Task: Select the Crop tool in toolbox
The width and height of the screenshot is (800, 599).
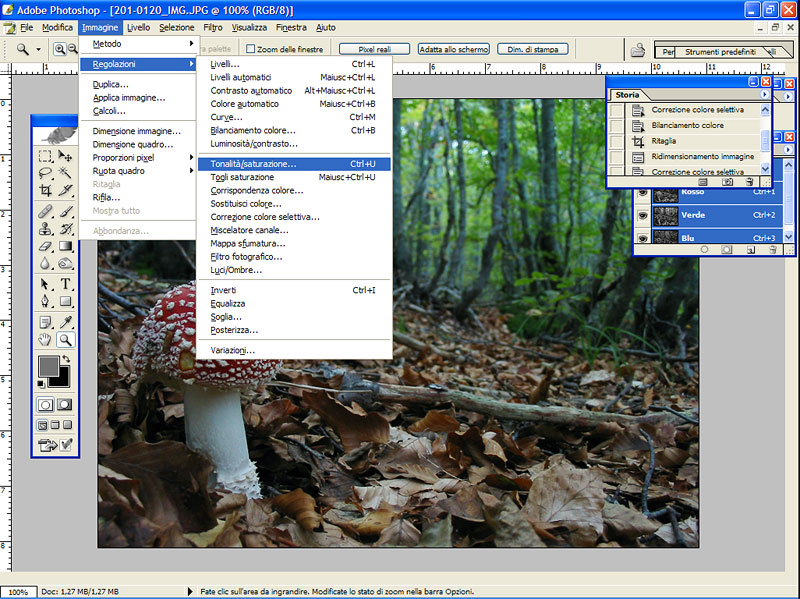Action: pos(45,190)
